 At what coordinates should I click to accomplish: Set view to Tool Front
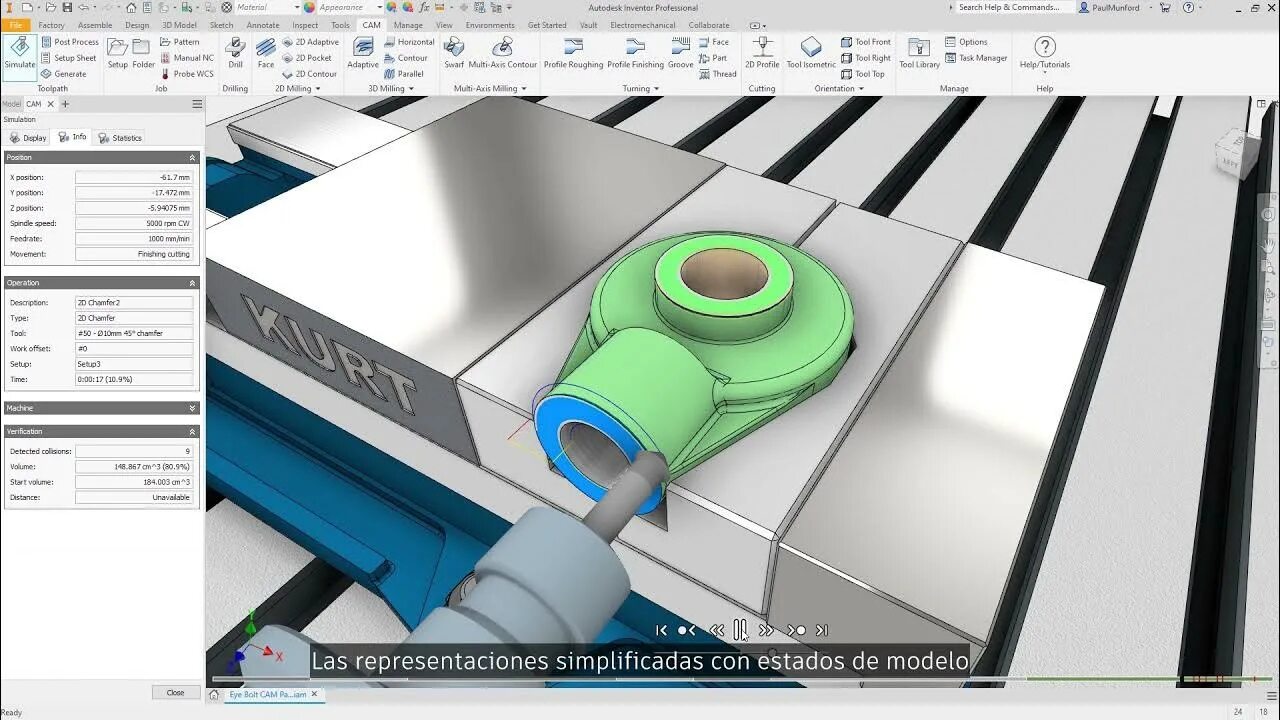point(866,42)
